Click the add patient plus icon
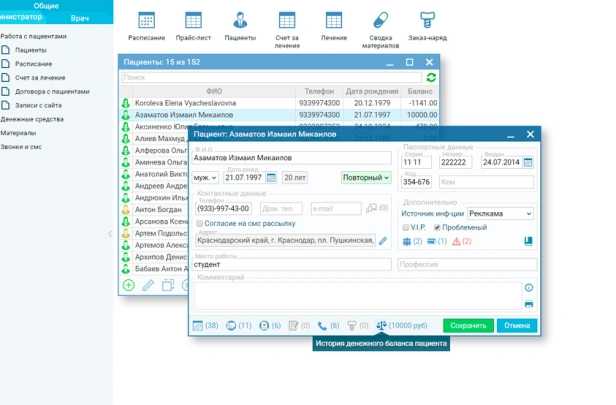Screen dimensions: 616x405 point(128,285)
